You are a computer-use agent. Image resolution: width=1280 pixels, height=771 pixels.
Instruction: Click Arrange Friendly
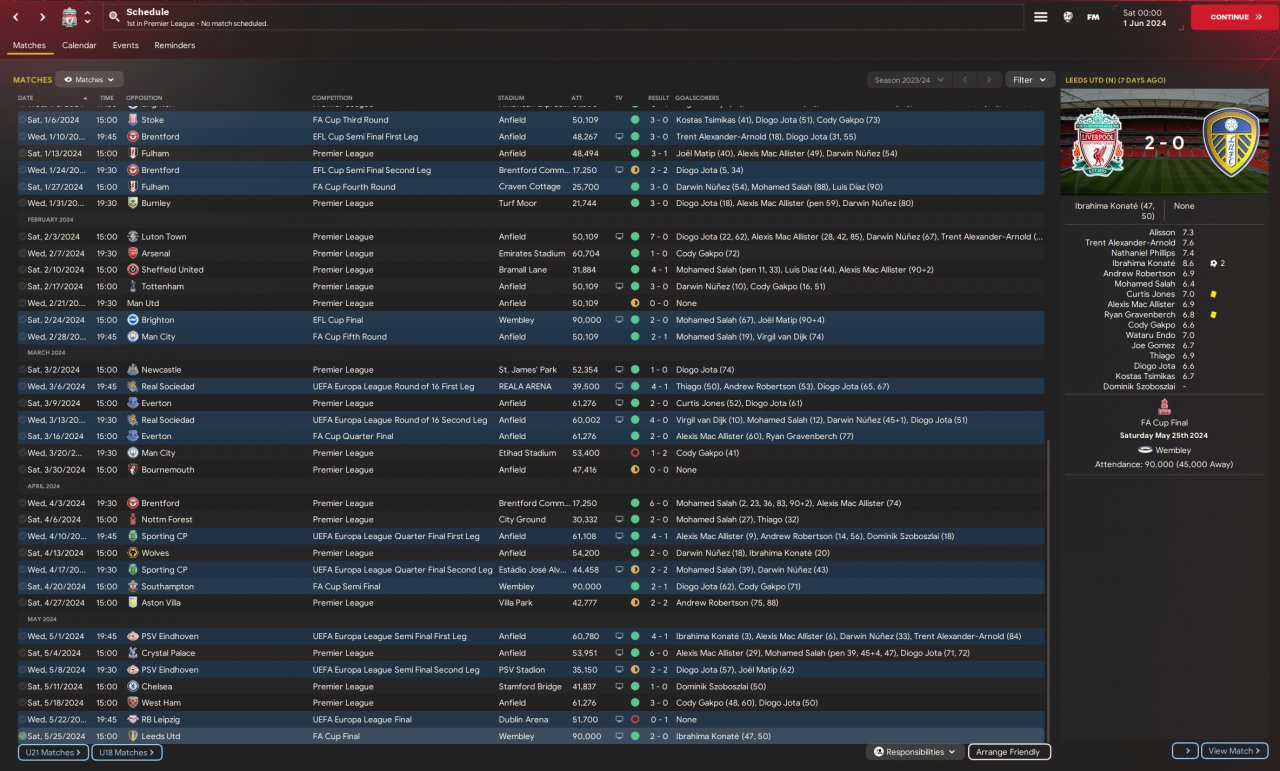click(x=1009, y=752)
